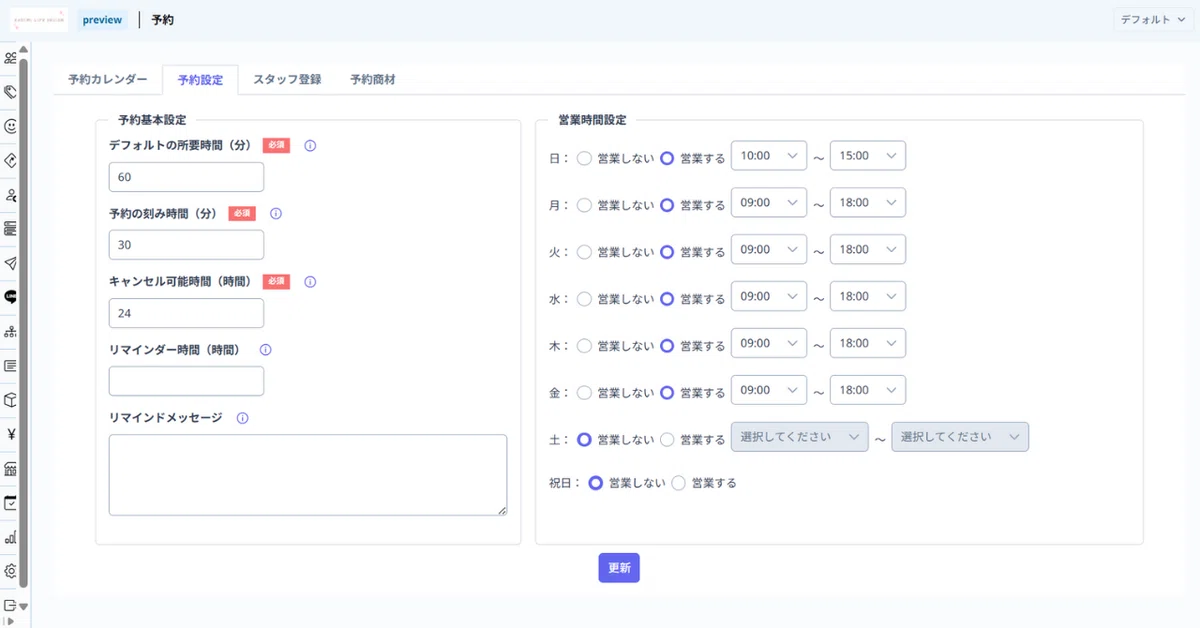1200x628 pixels.
Task: Open Wednesday start time dropdown
Action: pyautogui.click(x=769, y=296)
